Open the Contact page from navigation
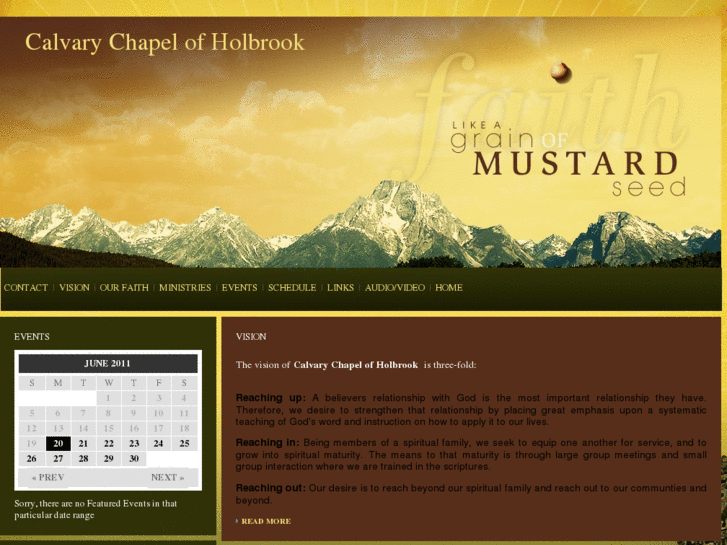This screenshot has height=545, width=727. 26,288
